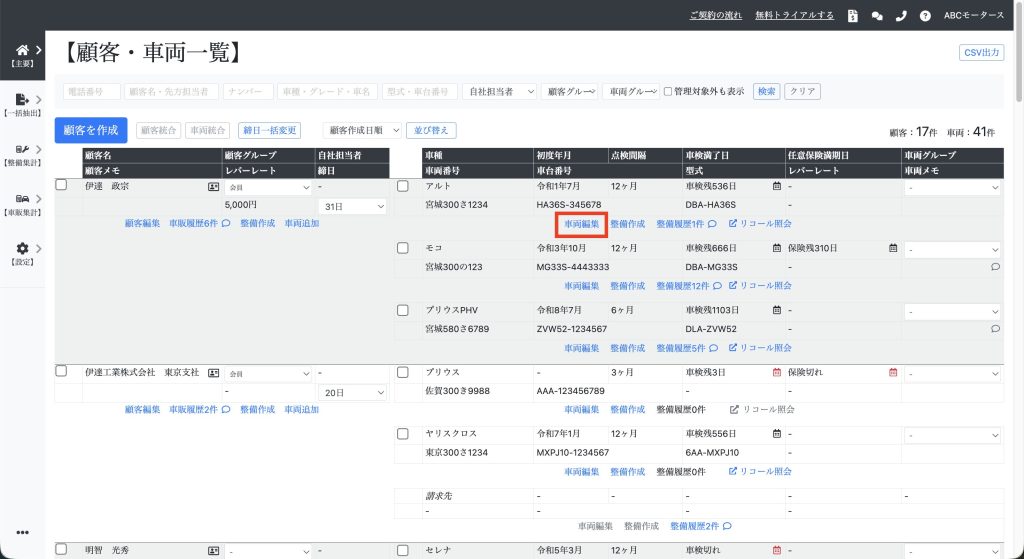Screen dimensions: 1024x559
Task: Tick vehicle checkbox for アルト
Action: point(403,186)
